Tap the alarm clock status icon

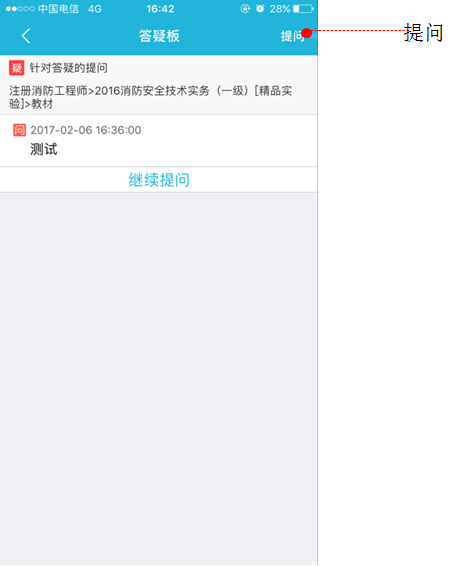pos(260,8)
